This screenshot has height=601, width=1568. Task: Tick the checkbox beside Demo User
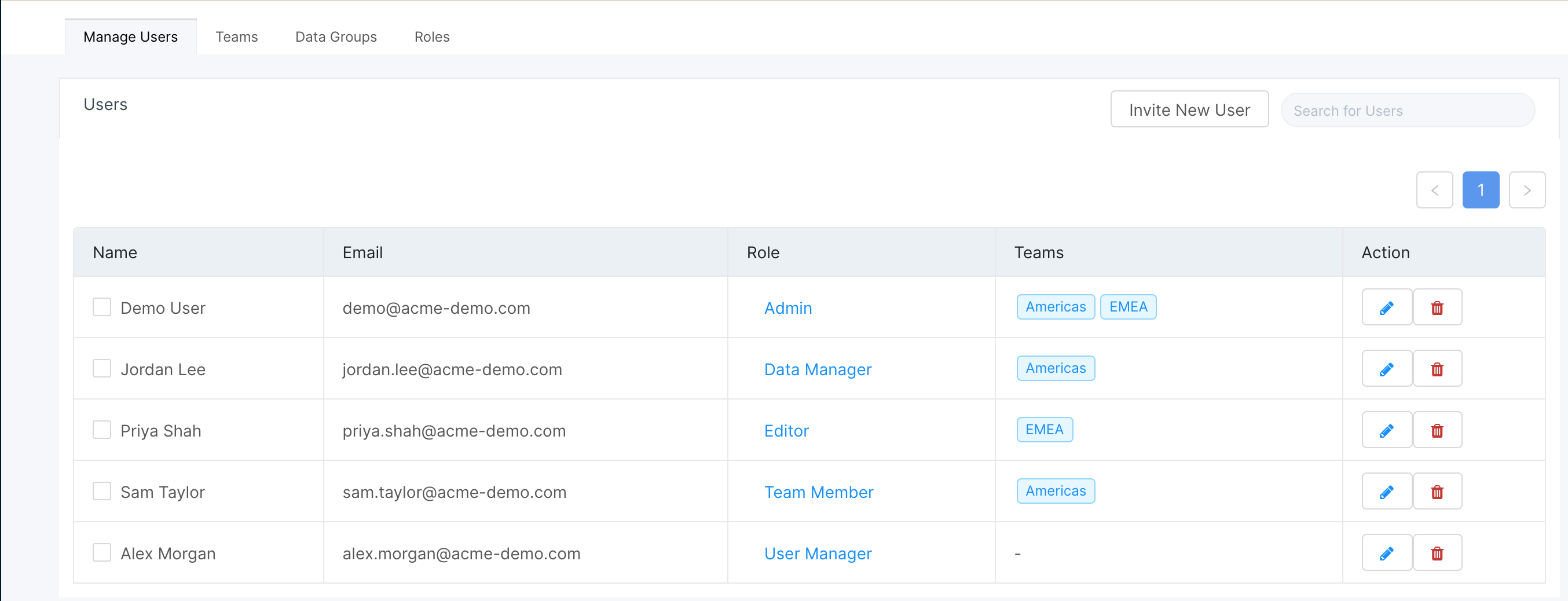pyautogui.click(x=102, y=307)
